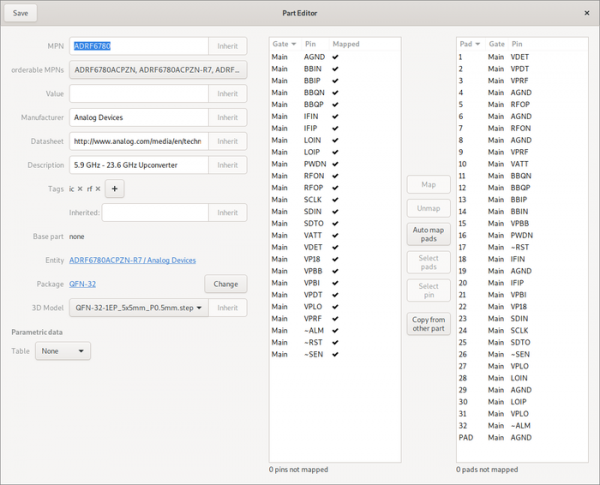Add a new tag with plus button
The height and width of the screenshot is (485, 600).
point(114,188)
